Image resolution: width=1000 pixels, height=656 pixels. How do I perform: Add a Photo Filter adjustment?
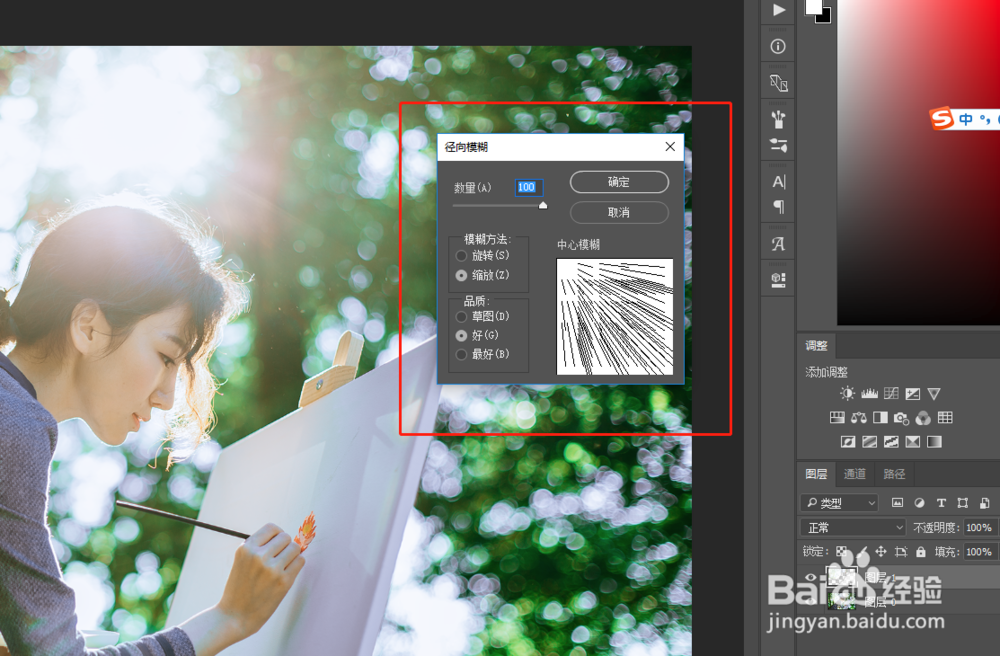[901, 418]
